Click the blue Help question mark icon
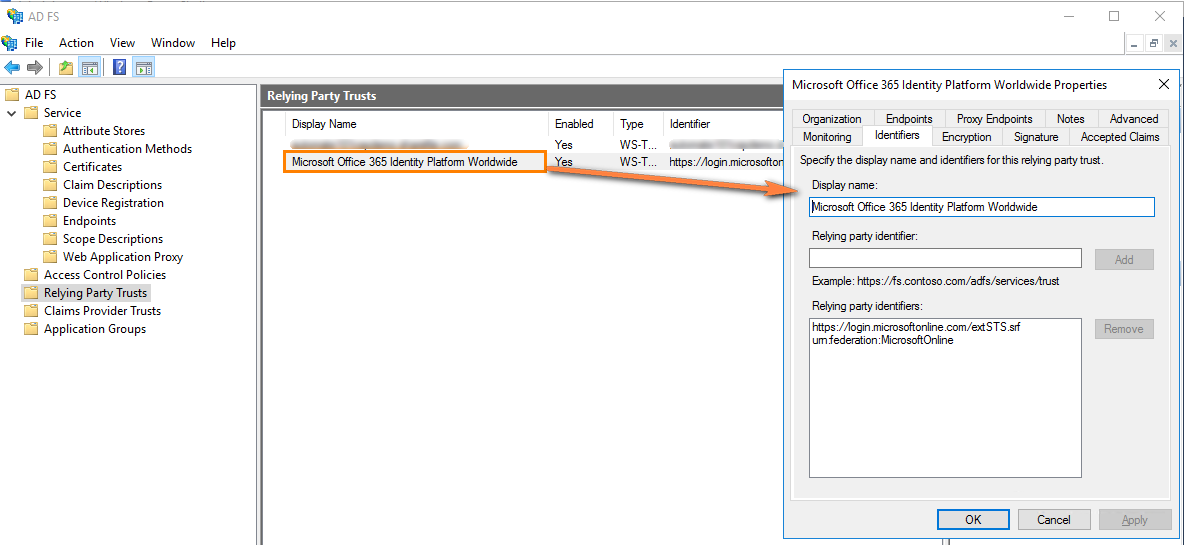The width and height of the screenshot is (1184, 545). point(120,68)
